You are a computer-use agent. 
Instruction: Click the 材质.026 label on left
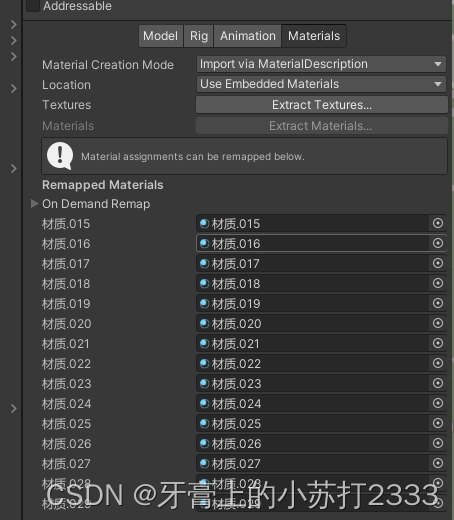pyautogui.click(x=66, y=444)
